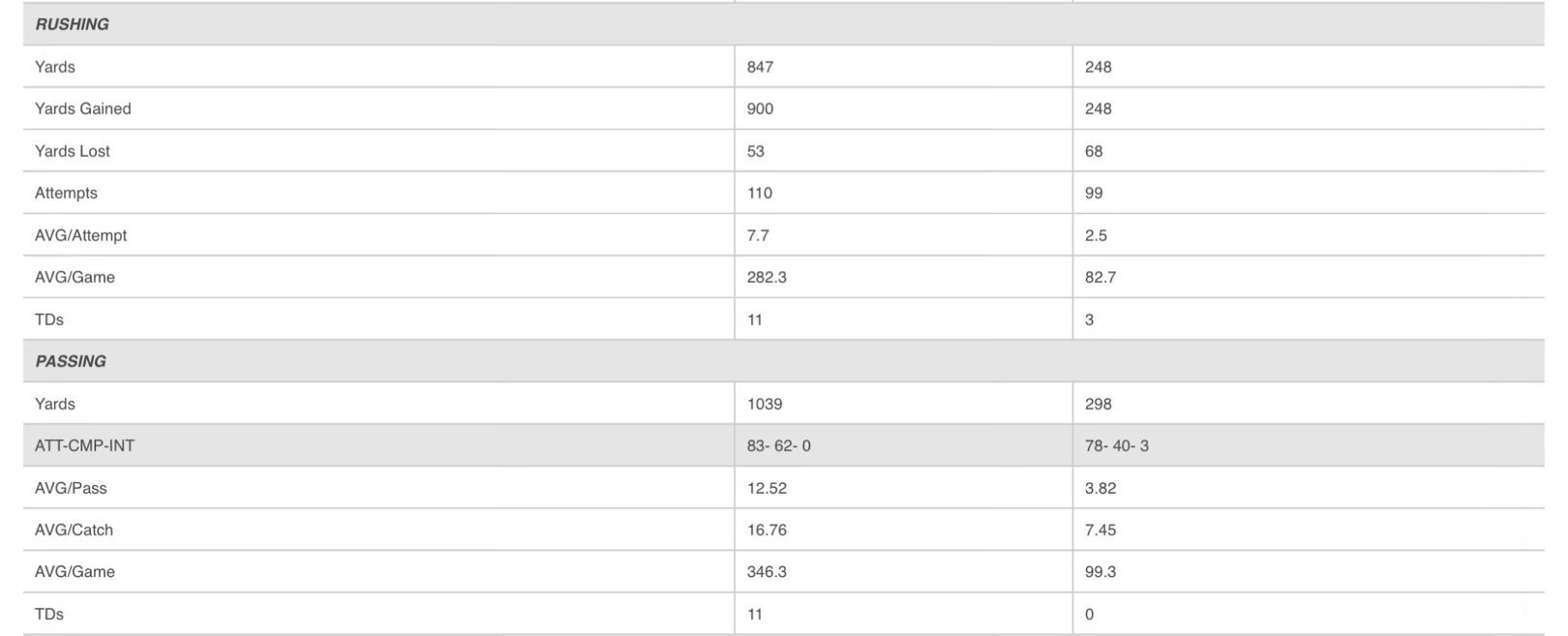The width and height of the screenshot is (1568, 636).
Task: Select the AVG/Attempt value 7.7
Action: pos(758,235)
